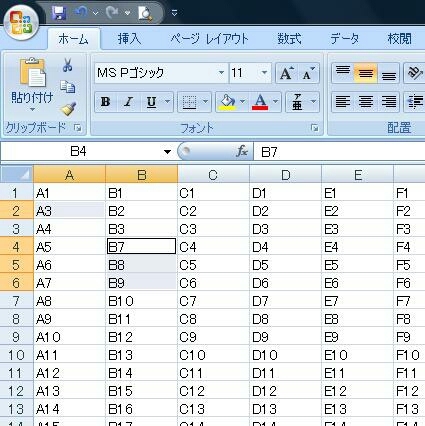Copy selection with the copy icon
The width and height of the screenshot is (425, 426).
coord(68,87)
